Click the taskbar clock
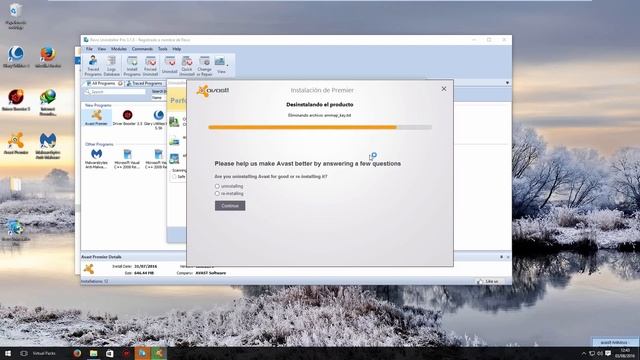This screenshot has width=640, height=360. pos(625,353)
